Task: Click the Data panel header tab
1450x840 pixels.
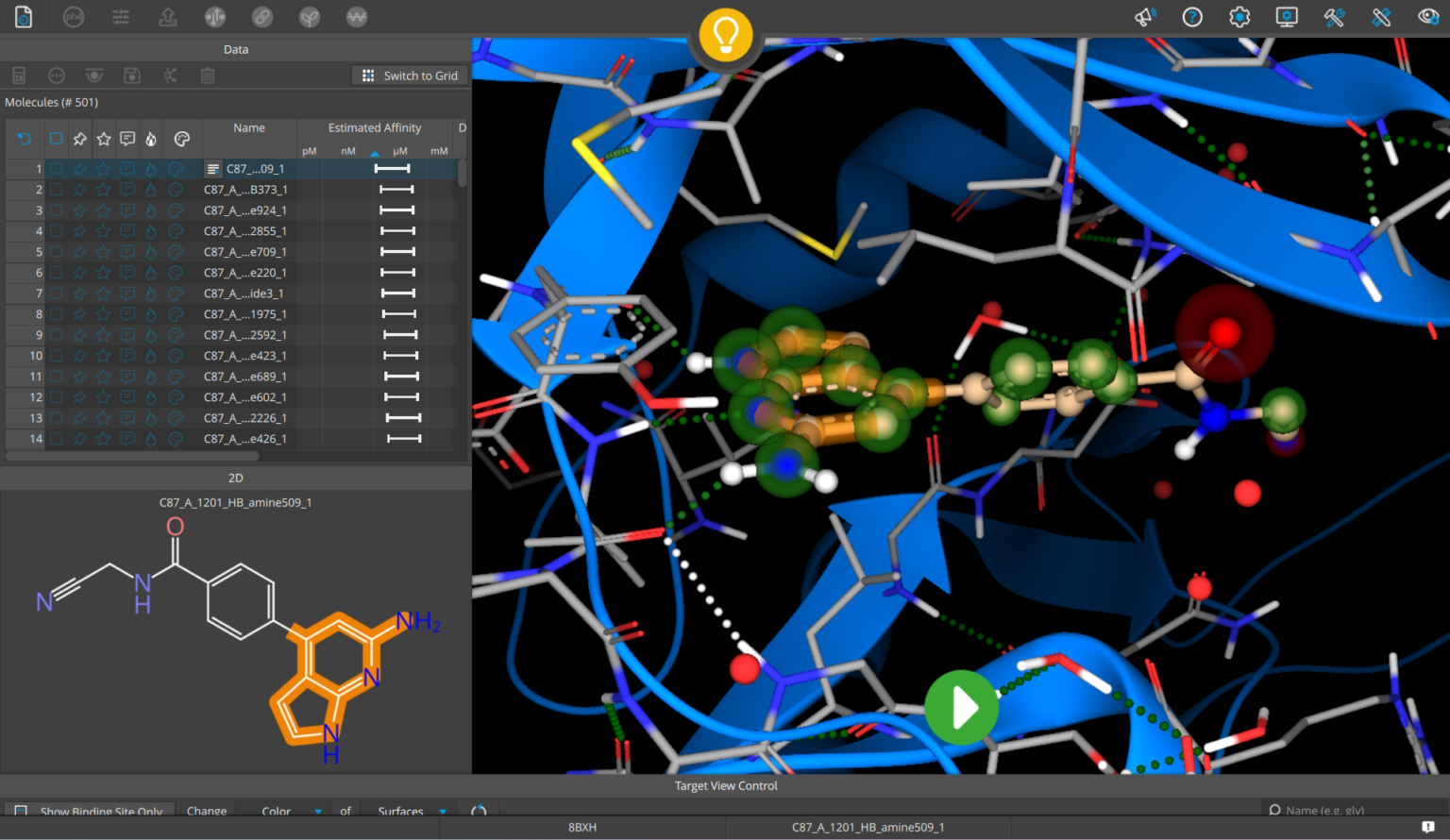Action: (x=236, y=49)
